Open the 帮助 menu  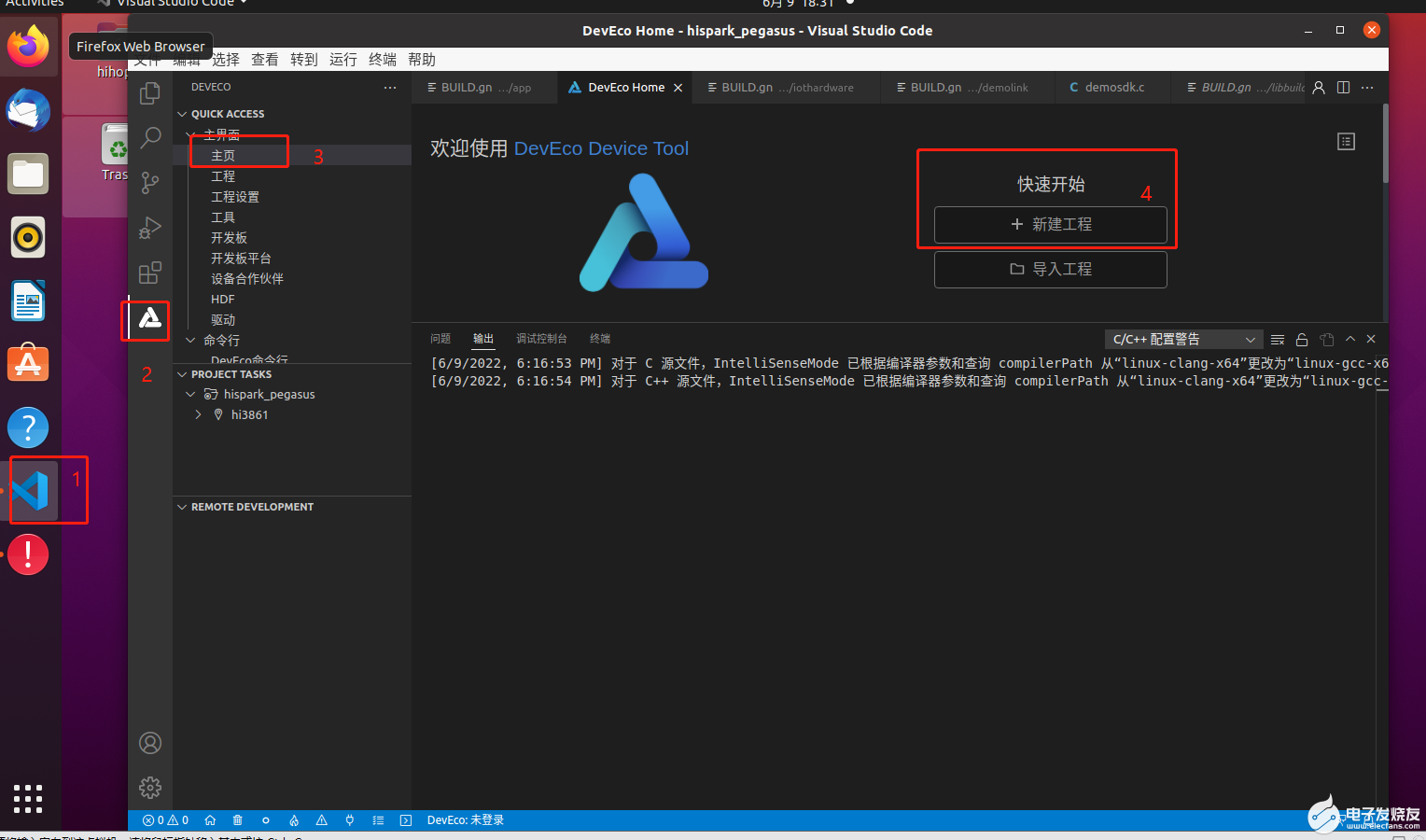[x=422, y=60]
